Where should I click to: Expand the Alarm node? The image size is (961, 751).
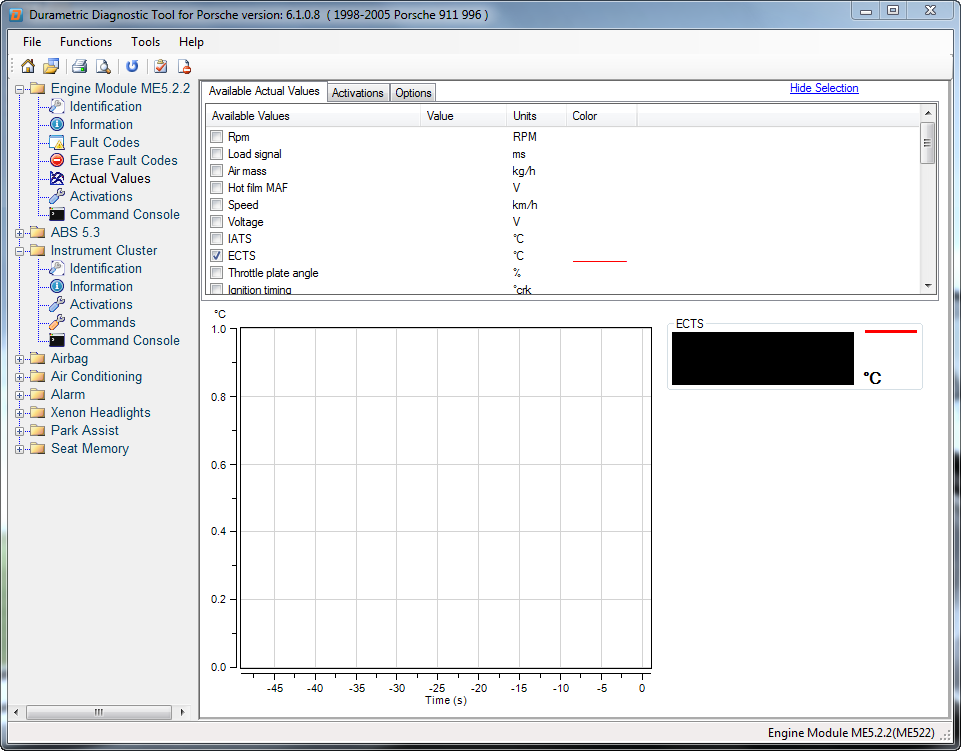click(20, 395)
